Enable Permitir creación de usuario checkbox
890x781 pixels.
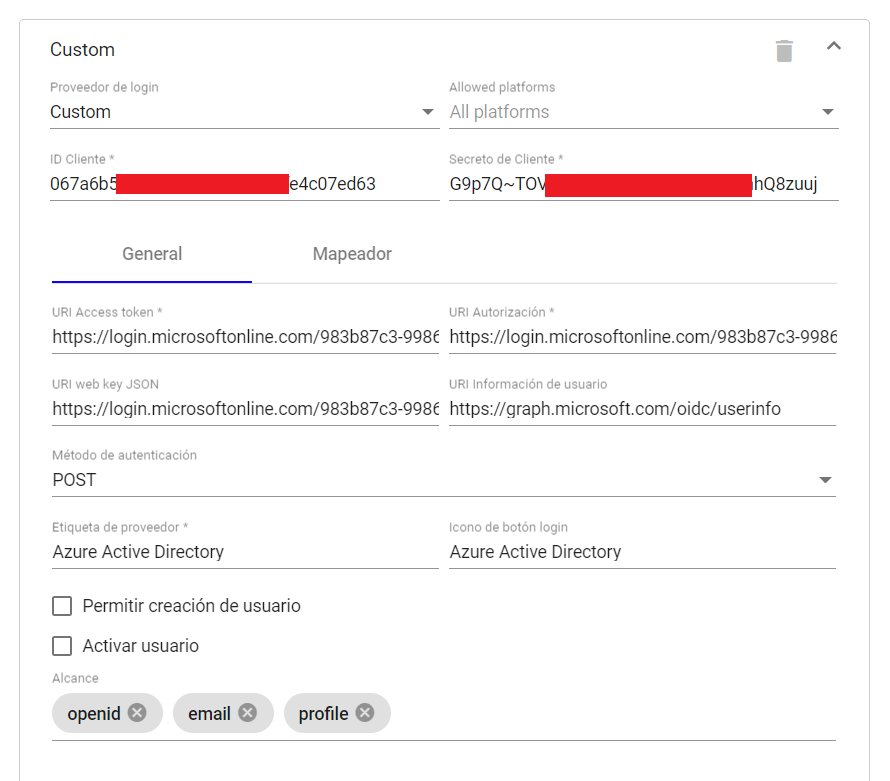point(62,606)
